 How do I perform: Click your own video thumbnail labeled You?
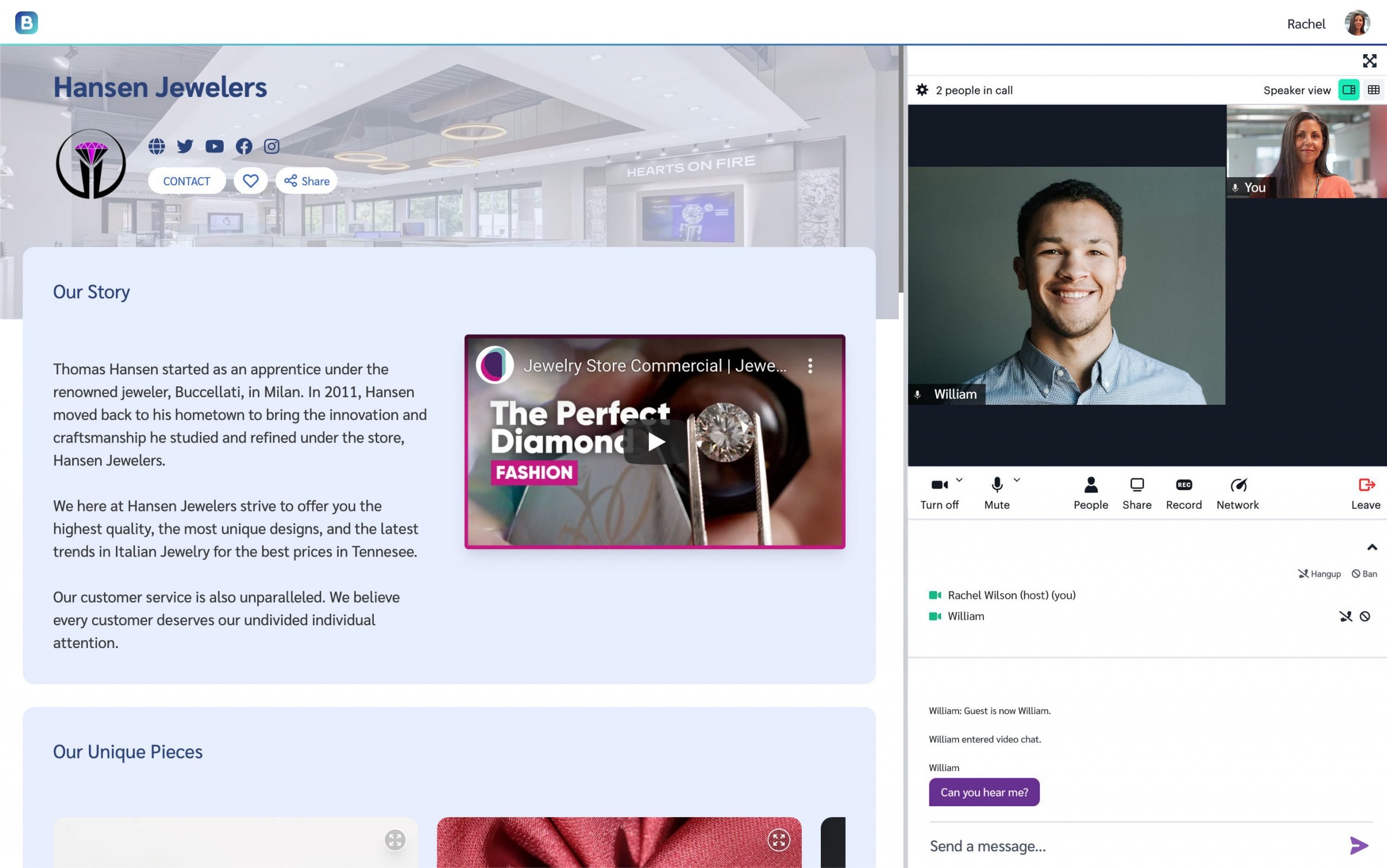tap(1307, 151)
